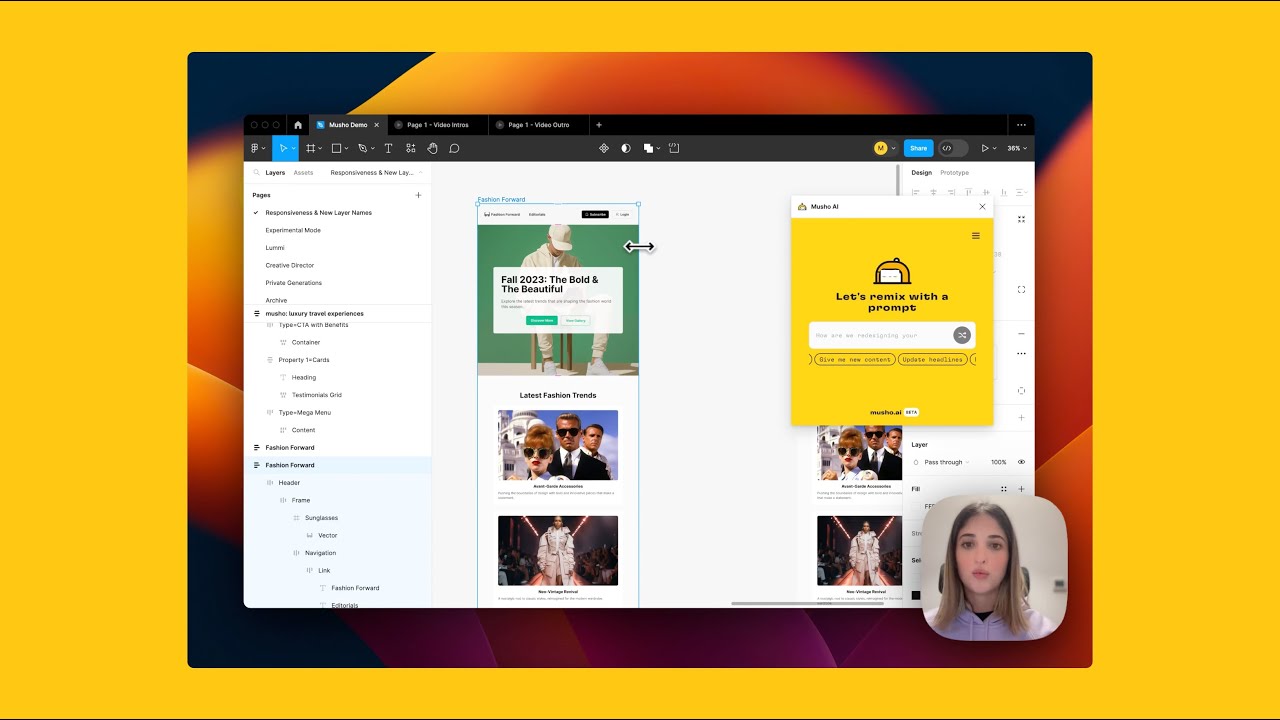Screen dimensions: 1280x720
Task: Open the Musho AI hamburger menu
Action: [x=976, y=236]
